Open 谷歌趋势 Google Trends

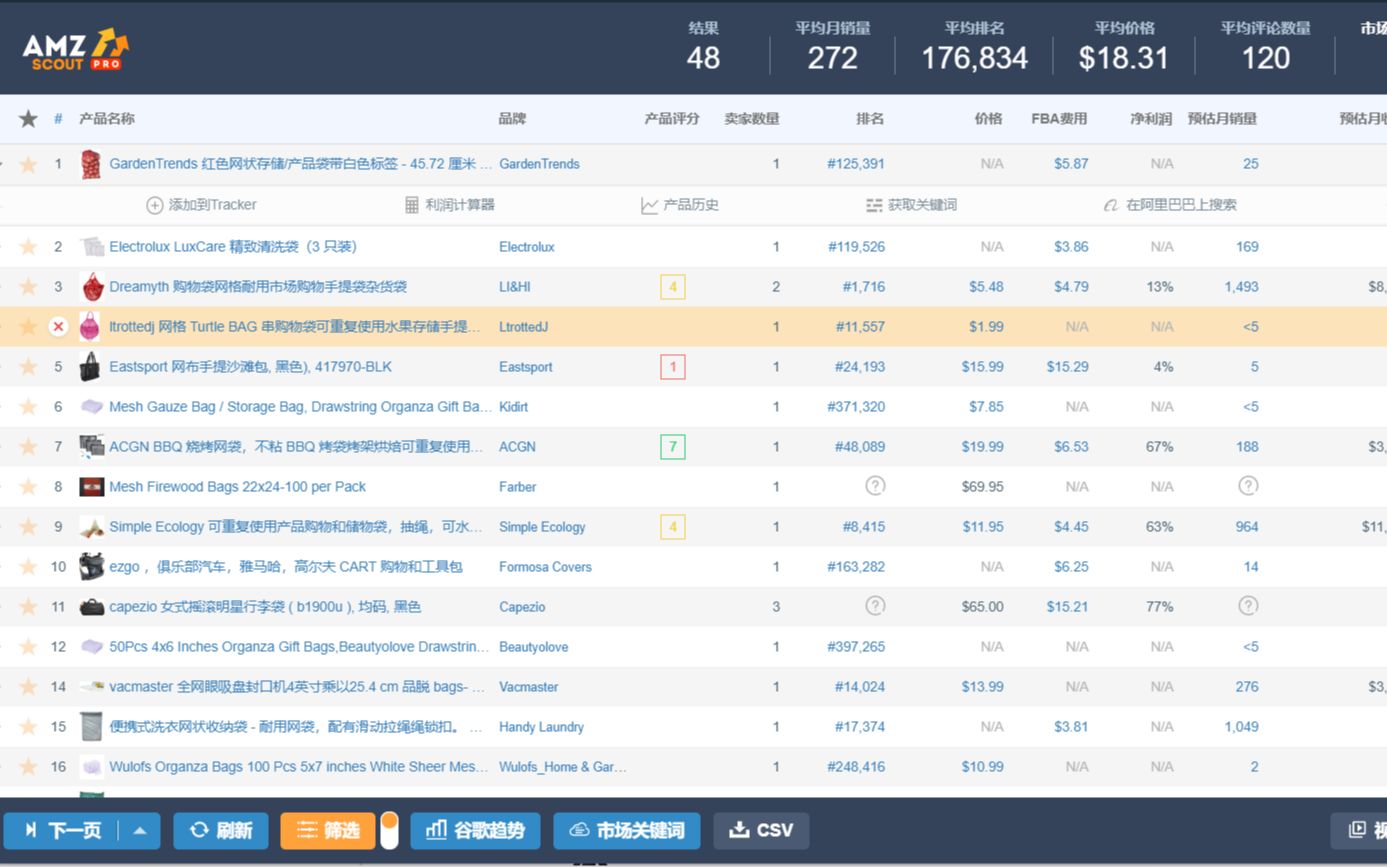(x=475, y=830)
